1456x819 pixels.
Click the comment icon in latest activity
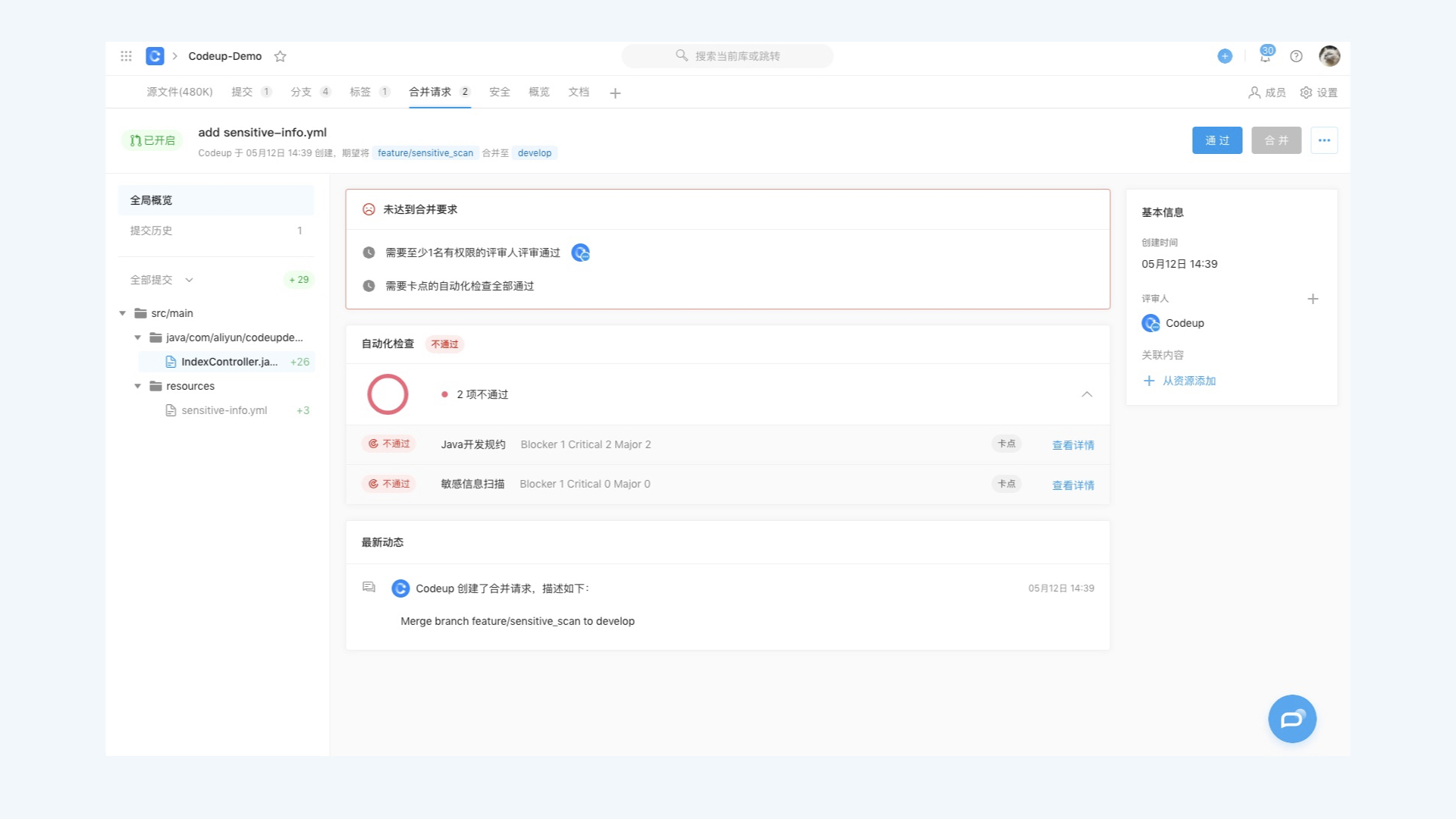pos(369,588)
